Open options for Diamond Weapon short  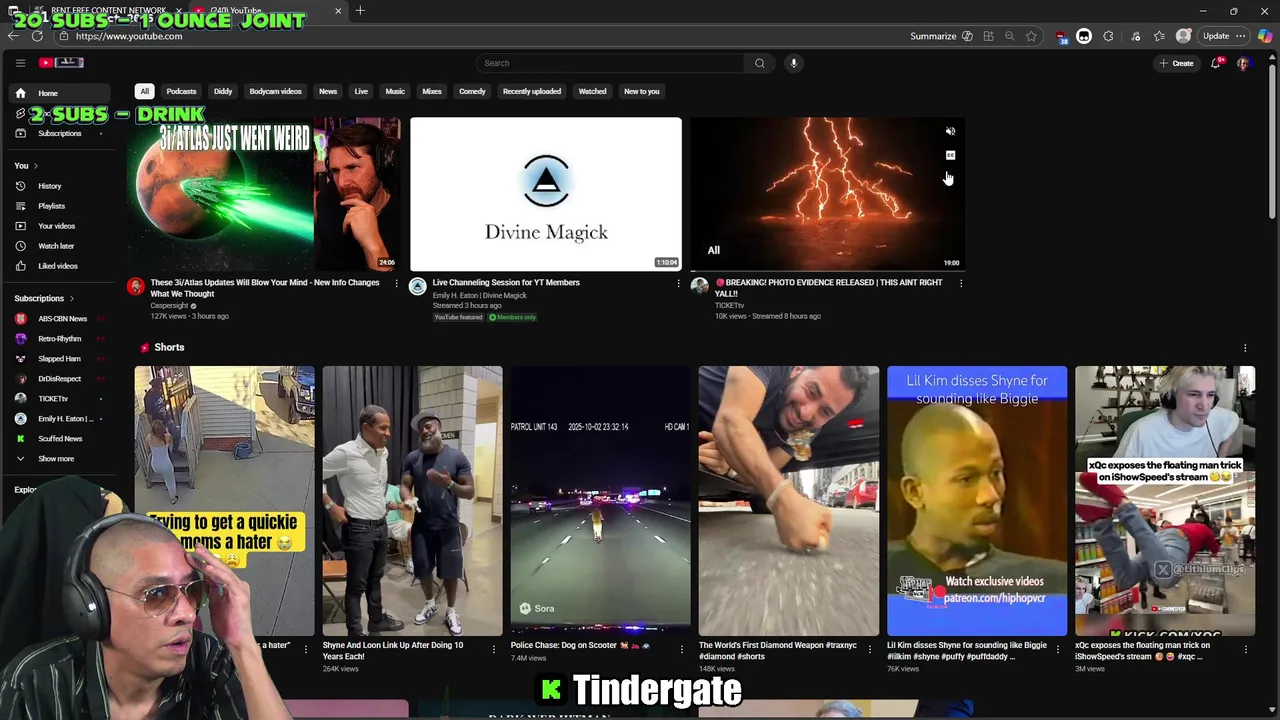869,649
